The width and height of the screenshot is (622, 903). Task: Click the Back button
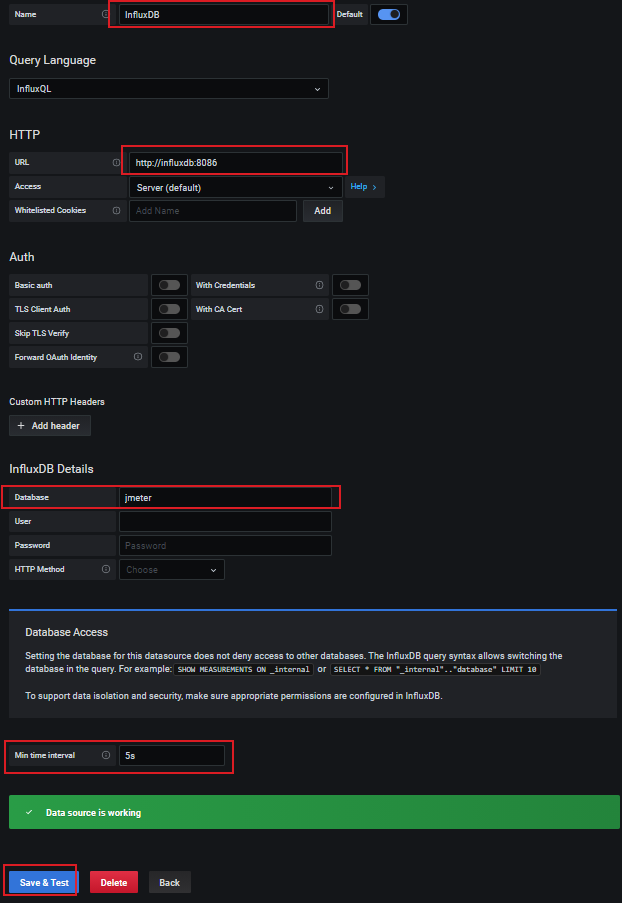tap(169, 882)
